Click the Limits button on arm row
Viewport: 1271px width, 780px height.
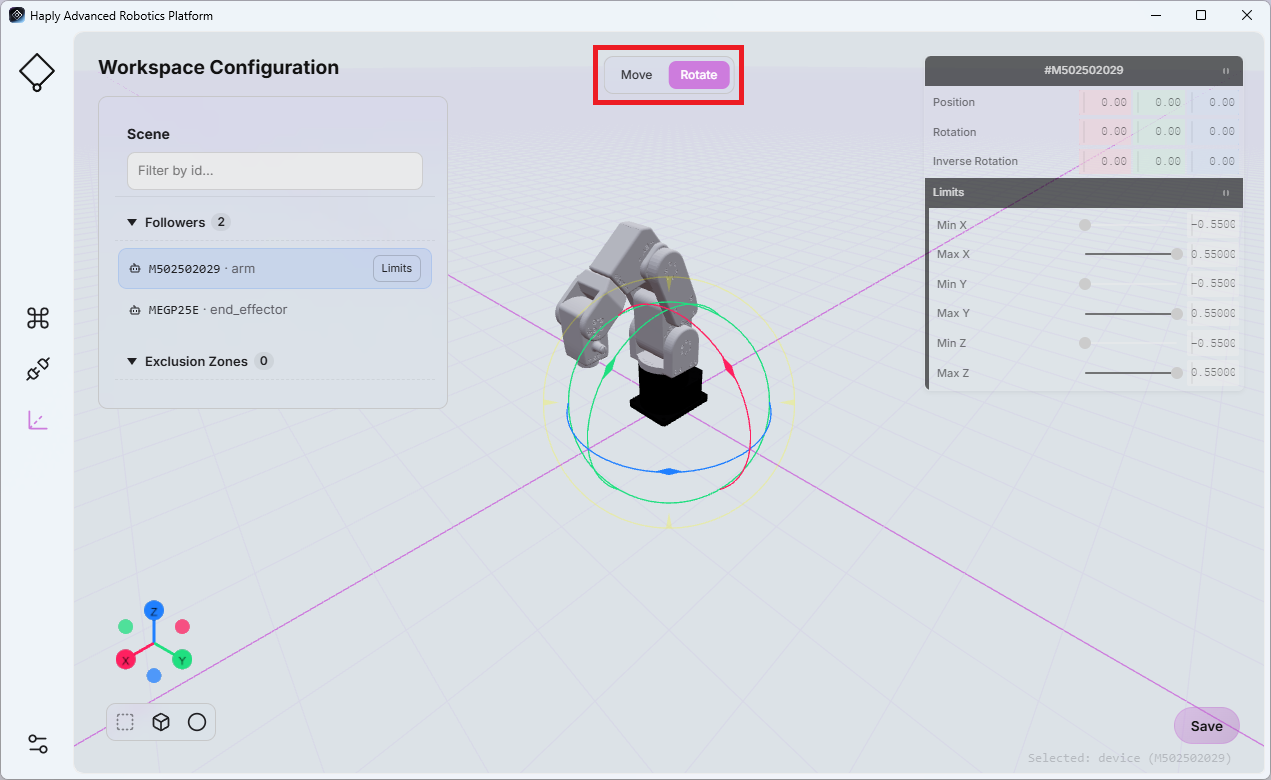tap(397, 268)
